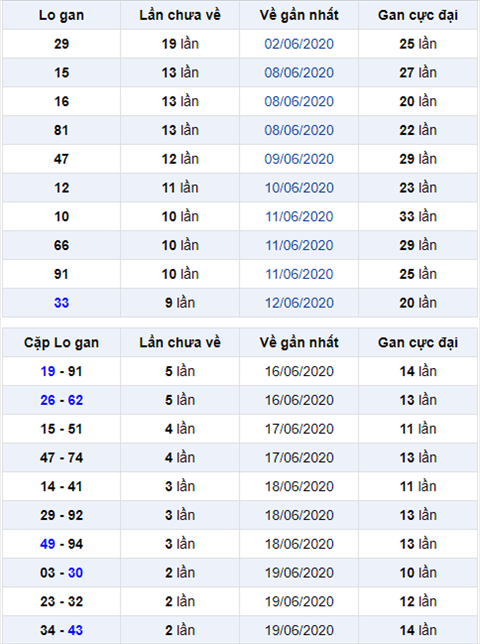This screenshot has width=480, height=644.
Task: Click the '33 lần' max gan cell
Action: coord(418,216)
